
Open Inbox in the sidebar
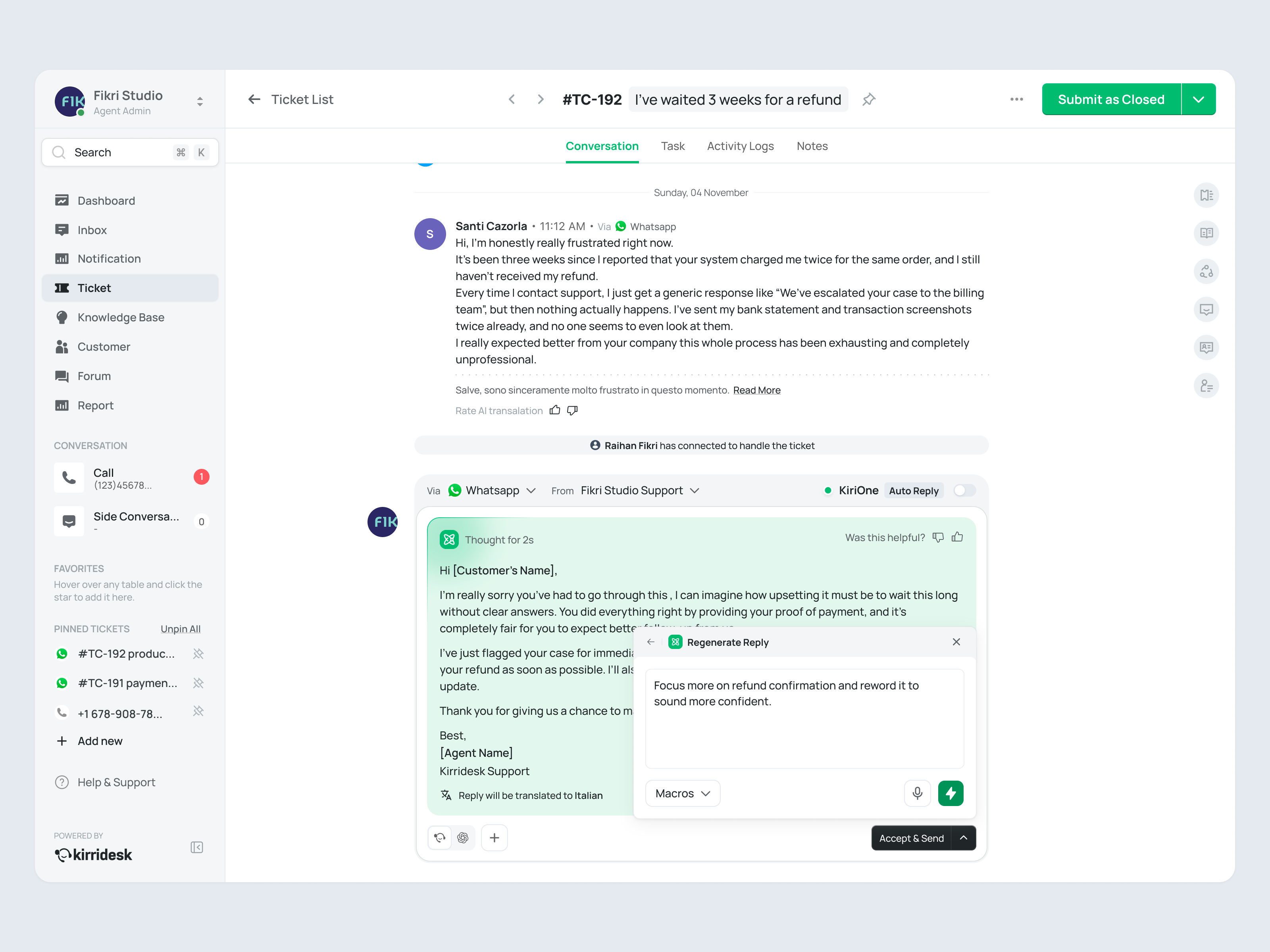[130, 230]
